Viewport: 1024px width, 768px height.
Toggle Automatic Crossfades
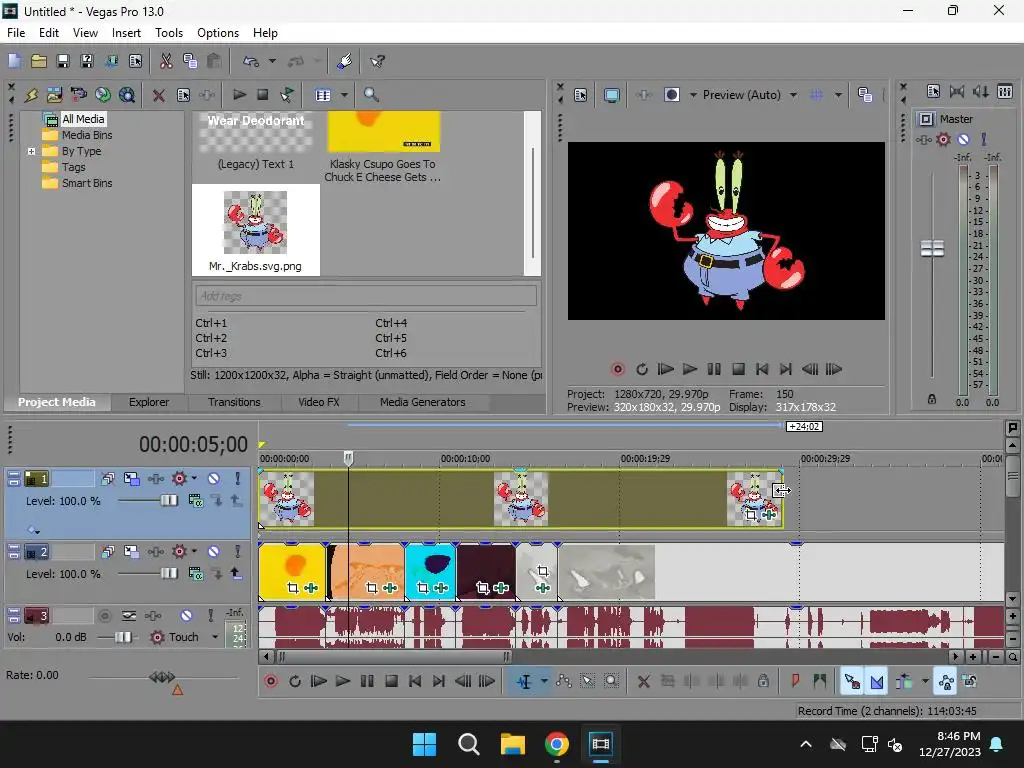[876, 682]
